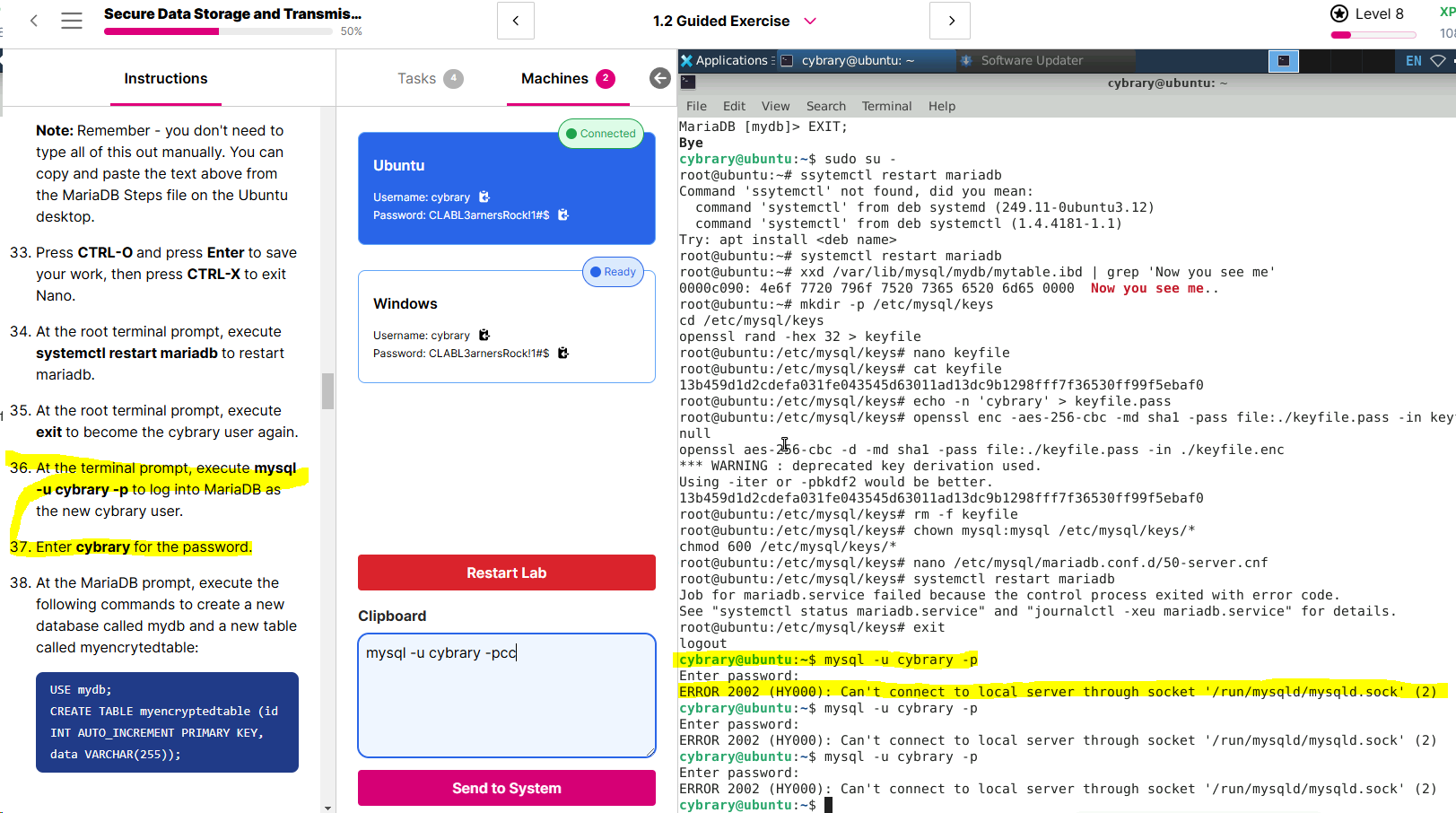This screenshot has height=813, width=1456.
Task: Copy the Windows username to clipboard
Action: point(484,336)
